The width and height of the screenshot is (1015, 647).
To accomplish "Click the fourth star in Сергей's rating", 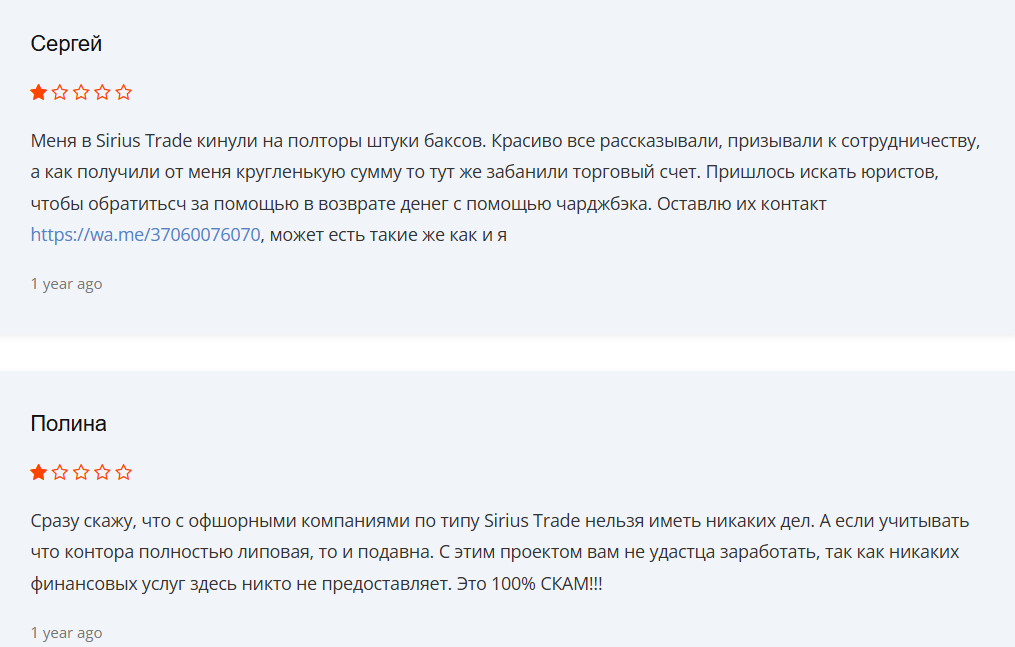I will [102, 91].
